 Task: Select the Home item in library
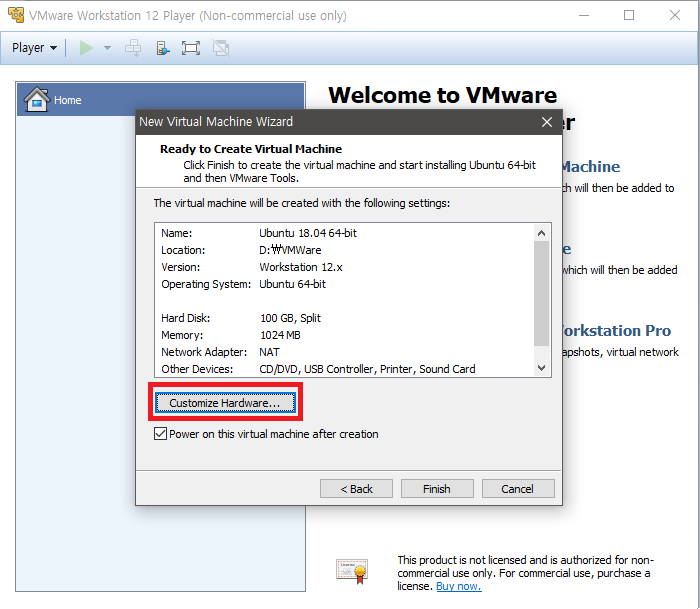tap(161, 100)
